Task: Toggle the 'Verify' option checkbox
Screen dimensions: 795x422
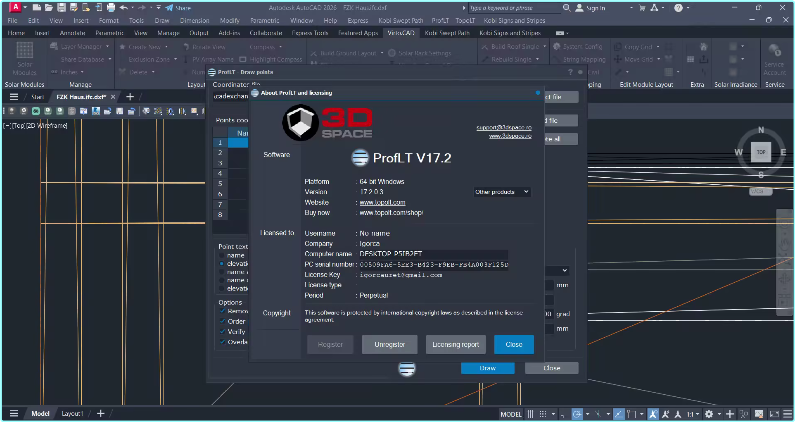Action: click(x=222, y=332)
